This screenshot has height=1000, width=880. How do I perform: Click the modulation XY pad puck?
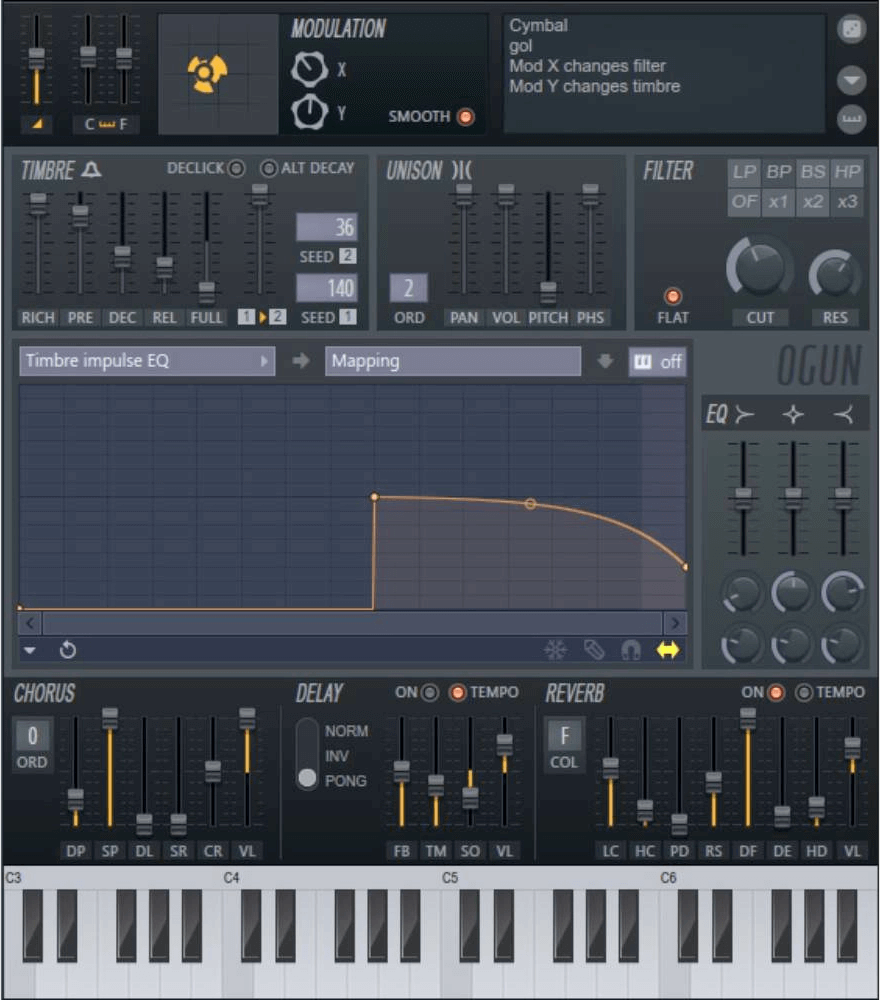(208, 75)
